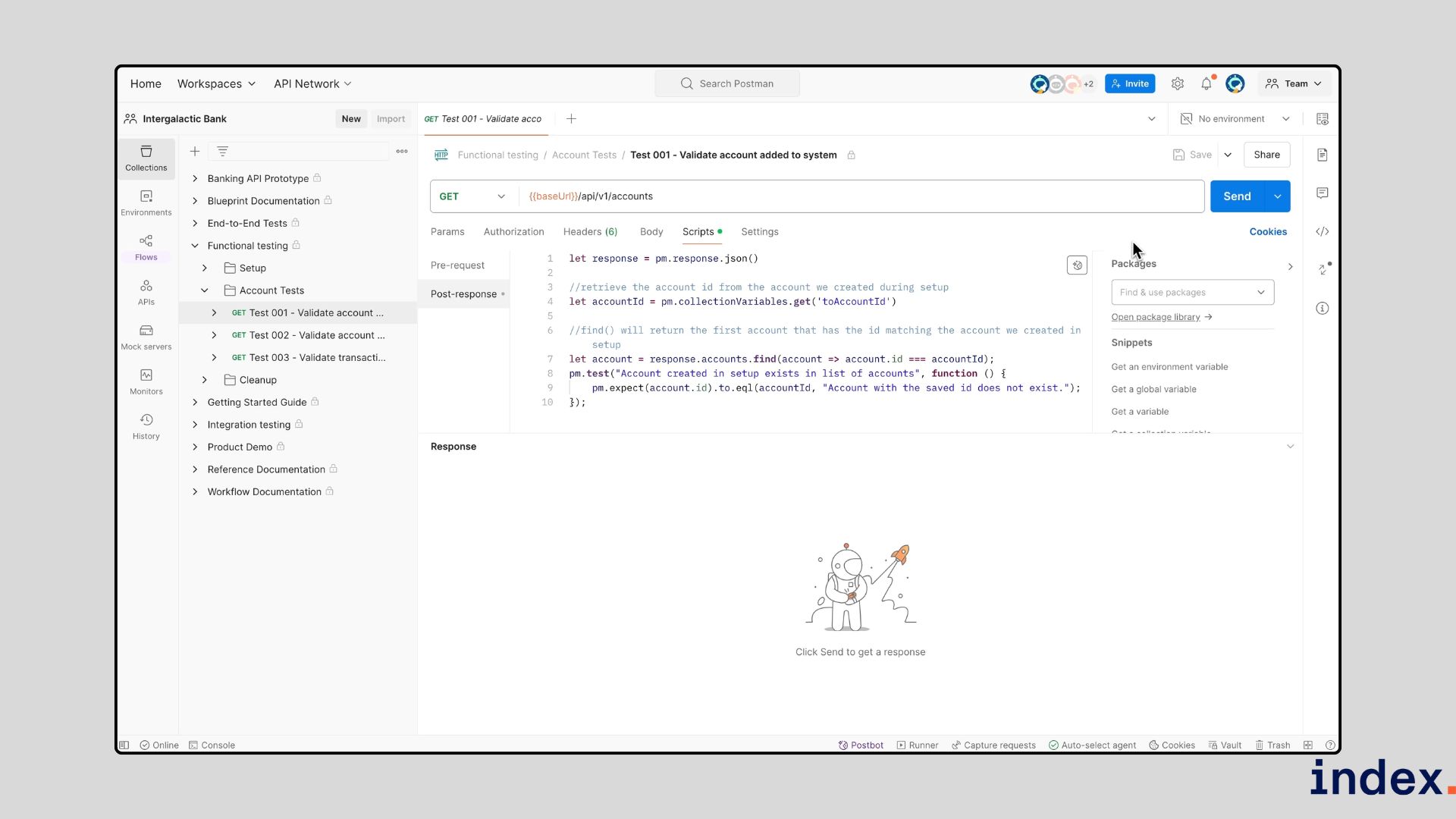Open the Console from the status bar
Image resolution: width=1456 pixels, height=819 pixels.
coord(212,745)
